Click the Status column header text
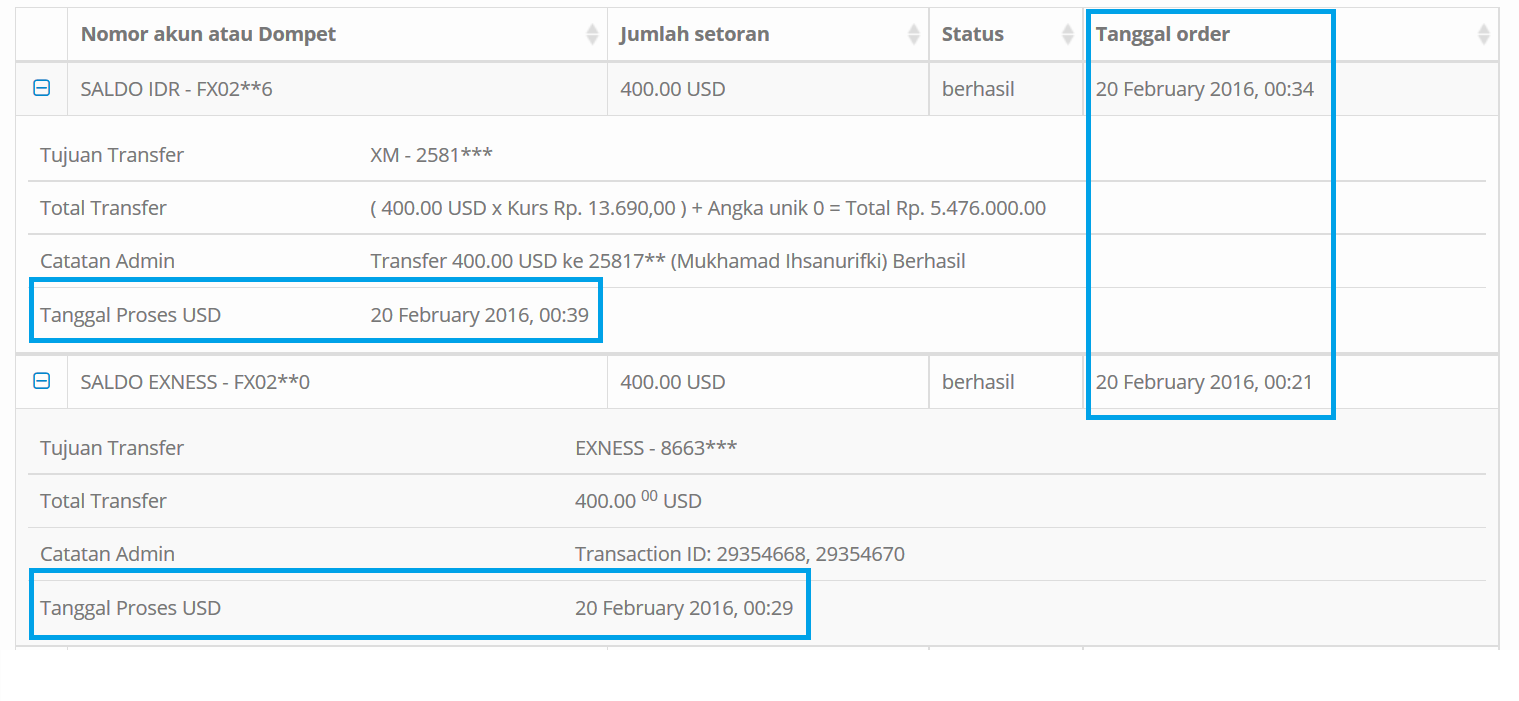This screenshot has height=701, width=1519. 972,34
